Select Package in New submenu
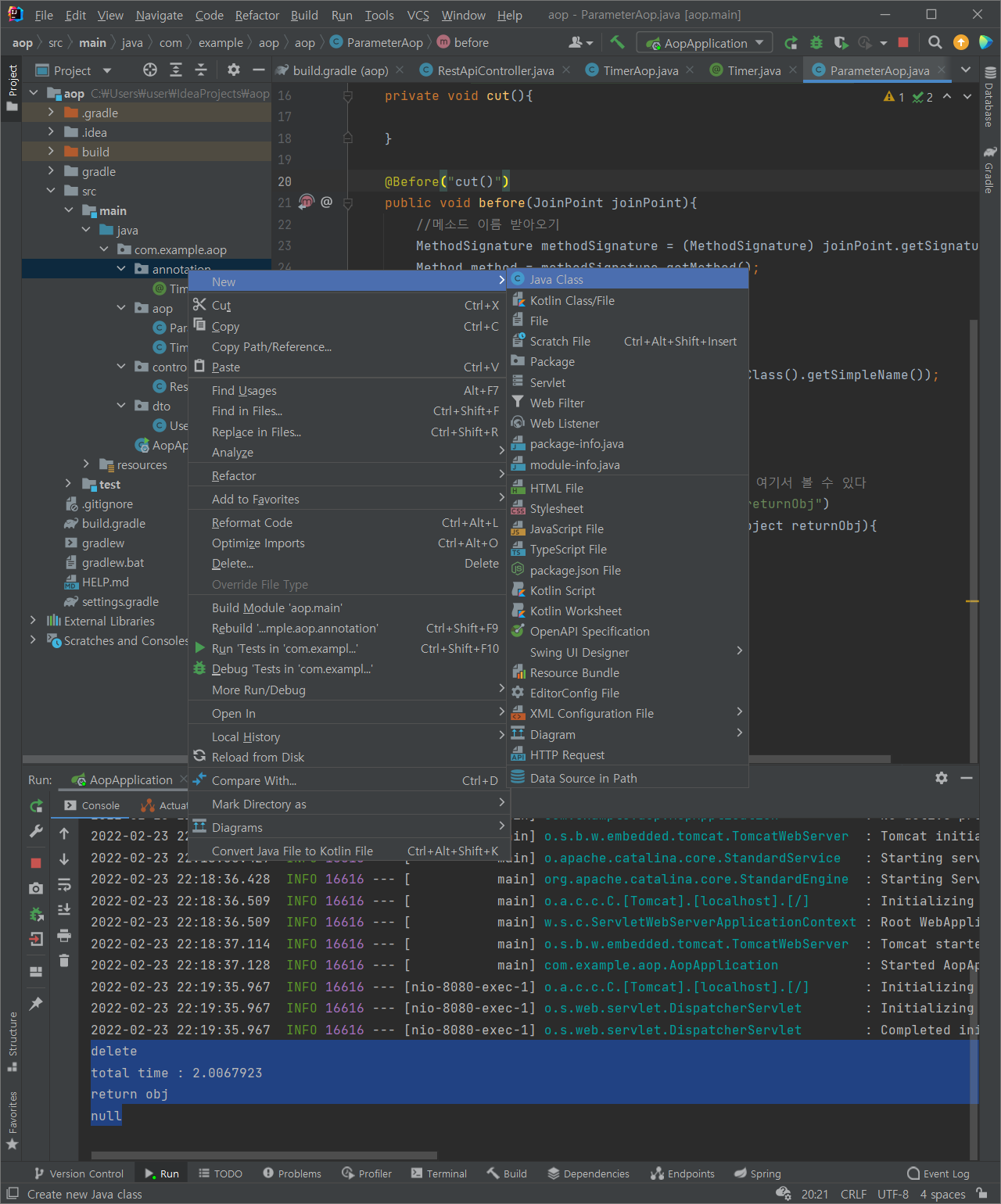 628,361
